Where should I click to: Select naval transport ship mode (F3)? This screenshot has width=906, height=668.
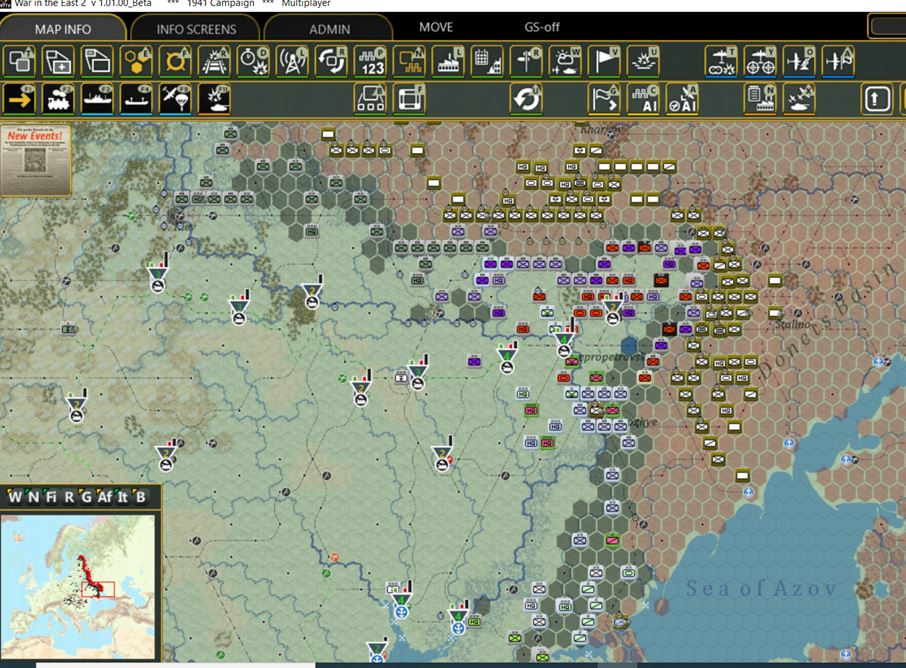click(97, 99)
